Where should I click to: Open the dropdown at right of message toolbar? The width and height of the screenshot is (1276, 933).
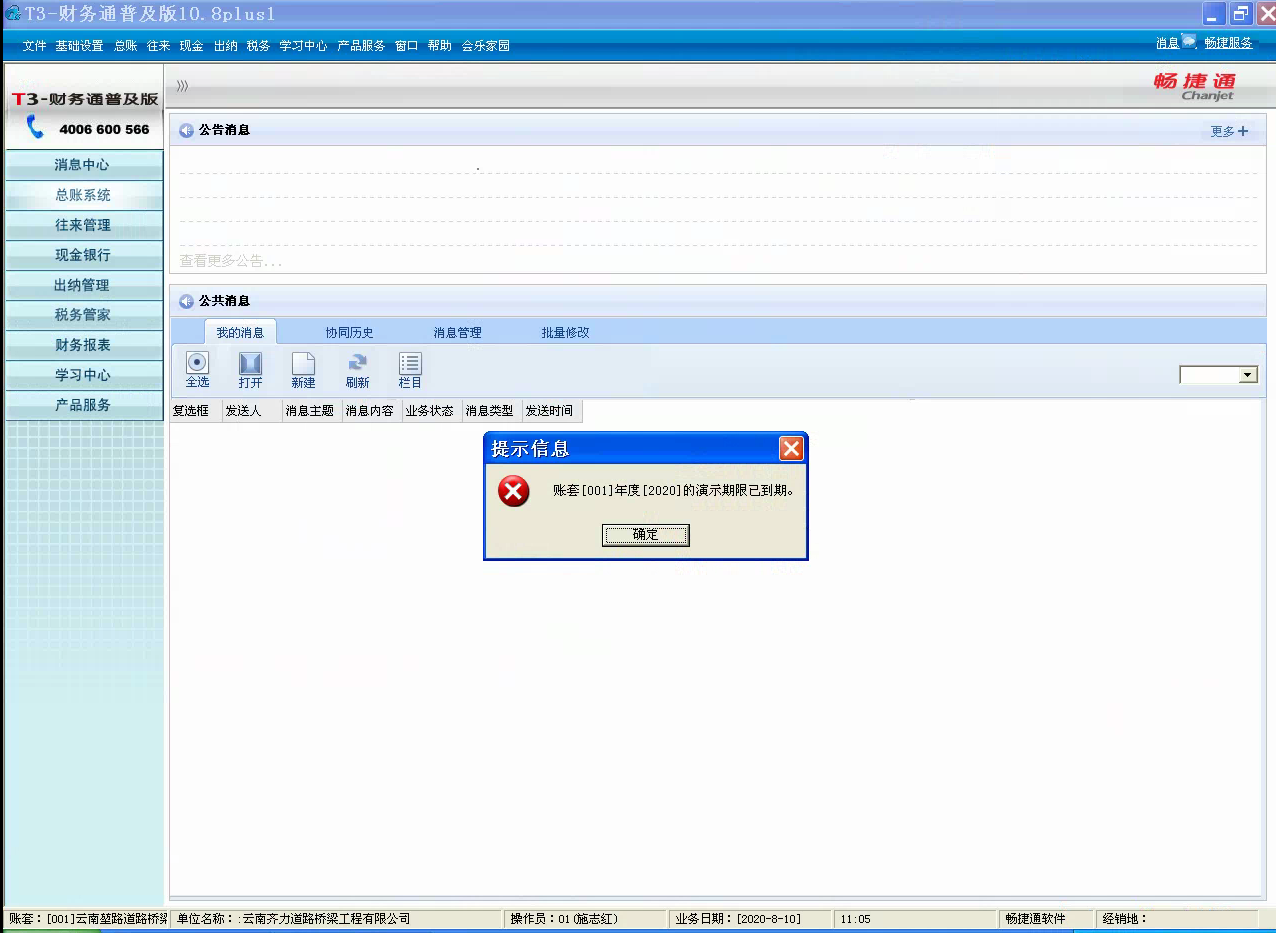[x=1247, y=375]
